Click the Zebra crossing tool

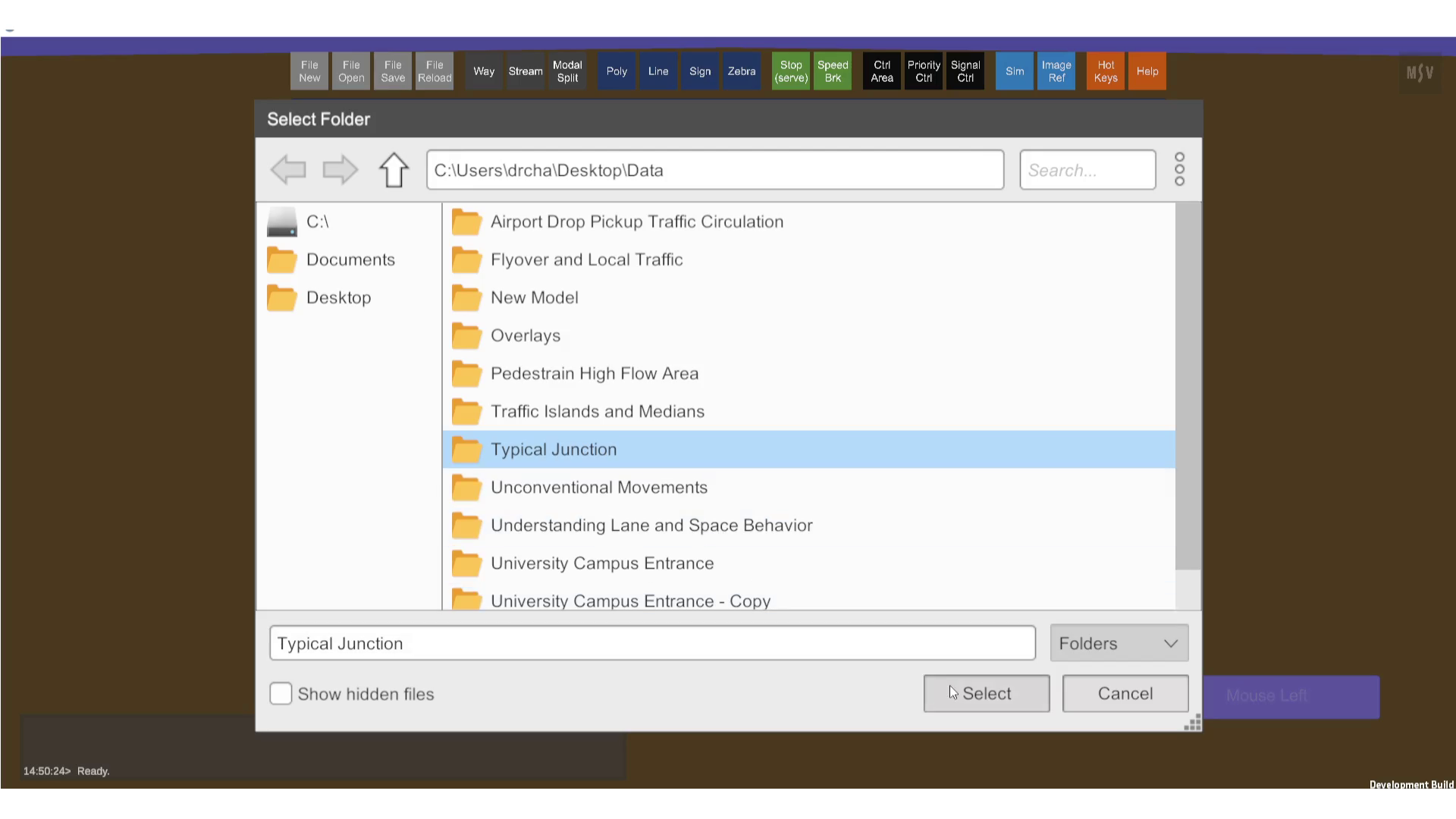741,71
